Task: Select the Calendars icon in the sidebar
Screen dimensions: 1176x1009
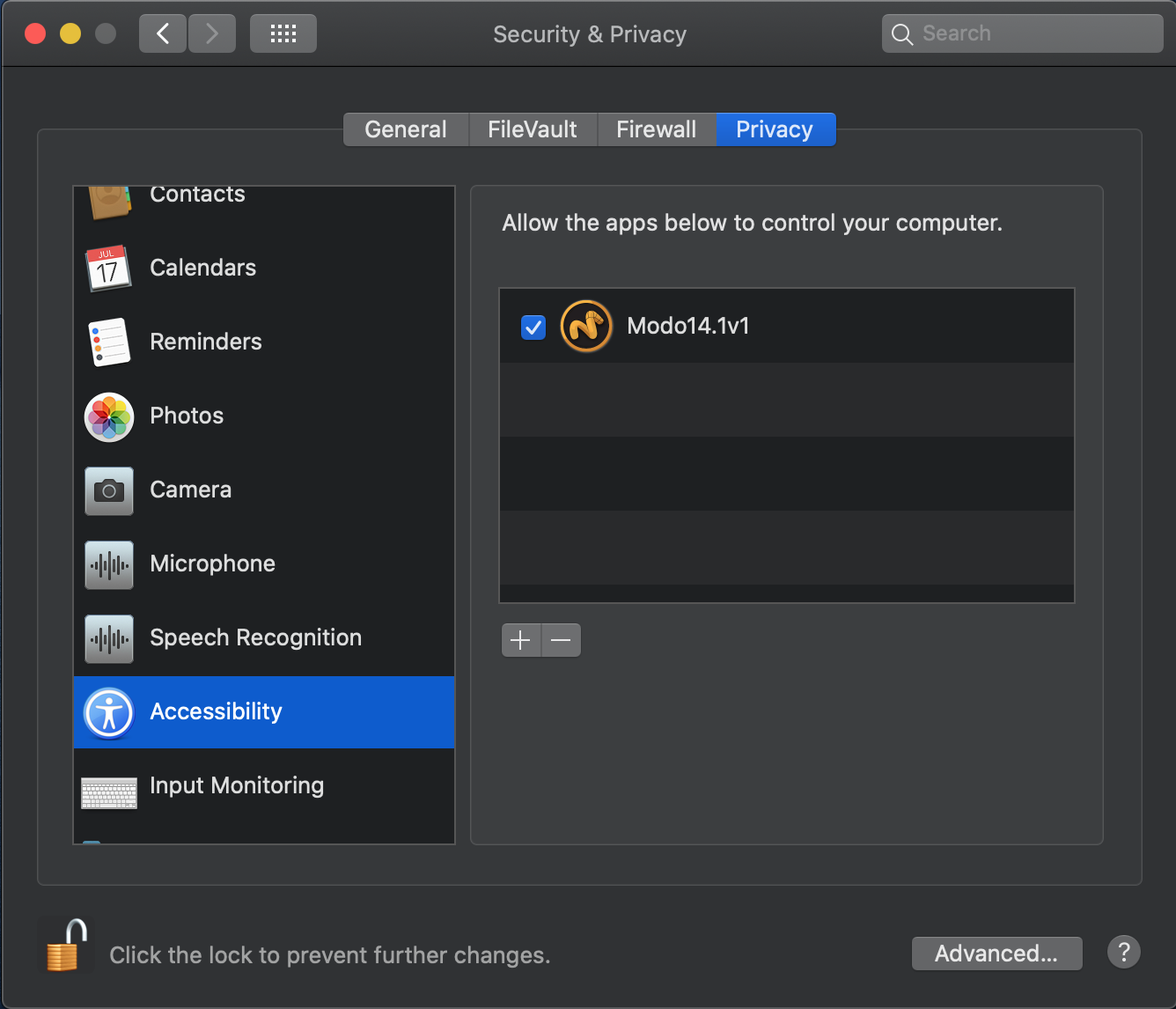Action: click(108, 268)
